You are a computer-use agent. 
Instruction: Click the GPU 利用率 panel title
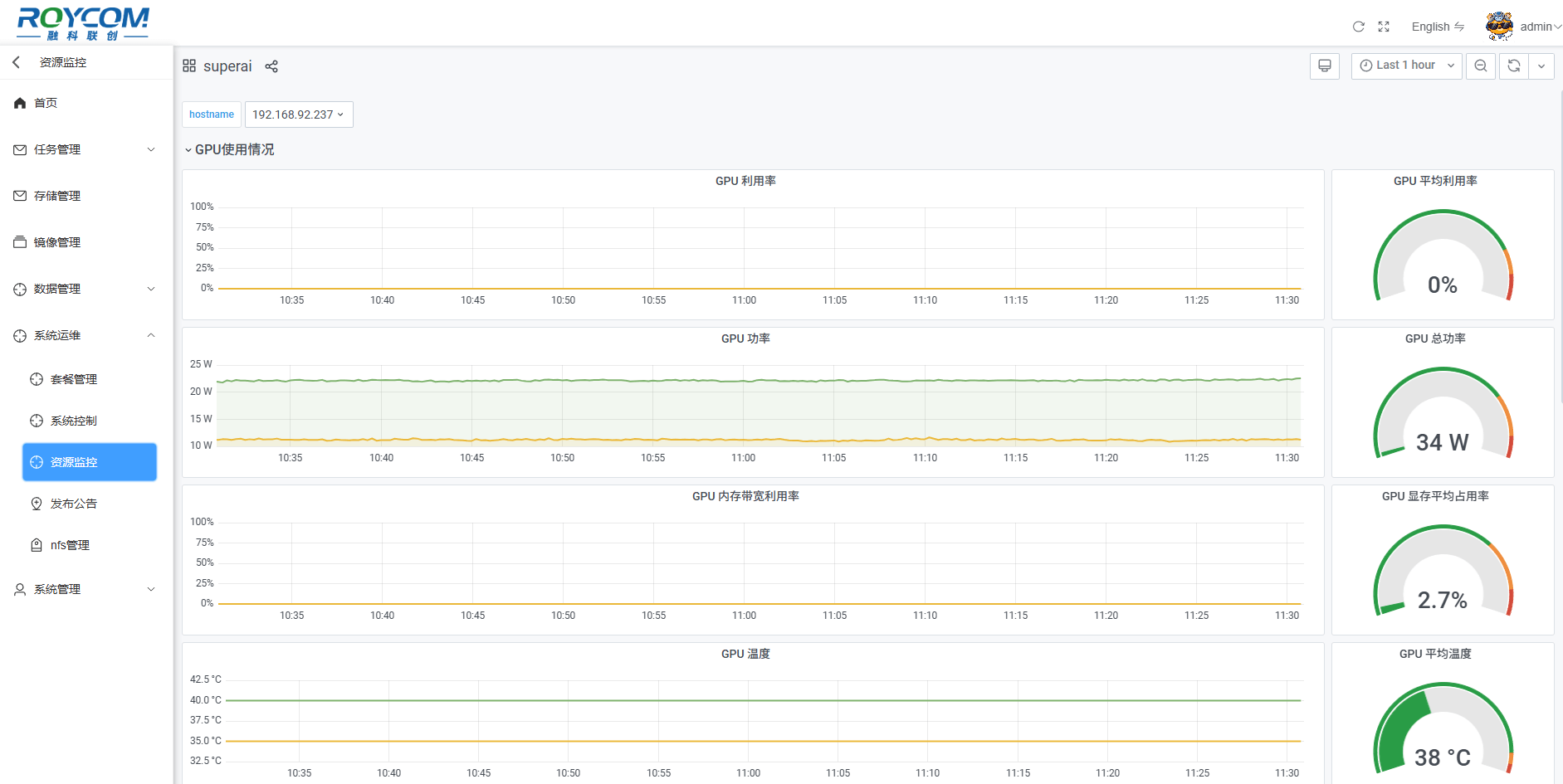[x=745, y=181]
